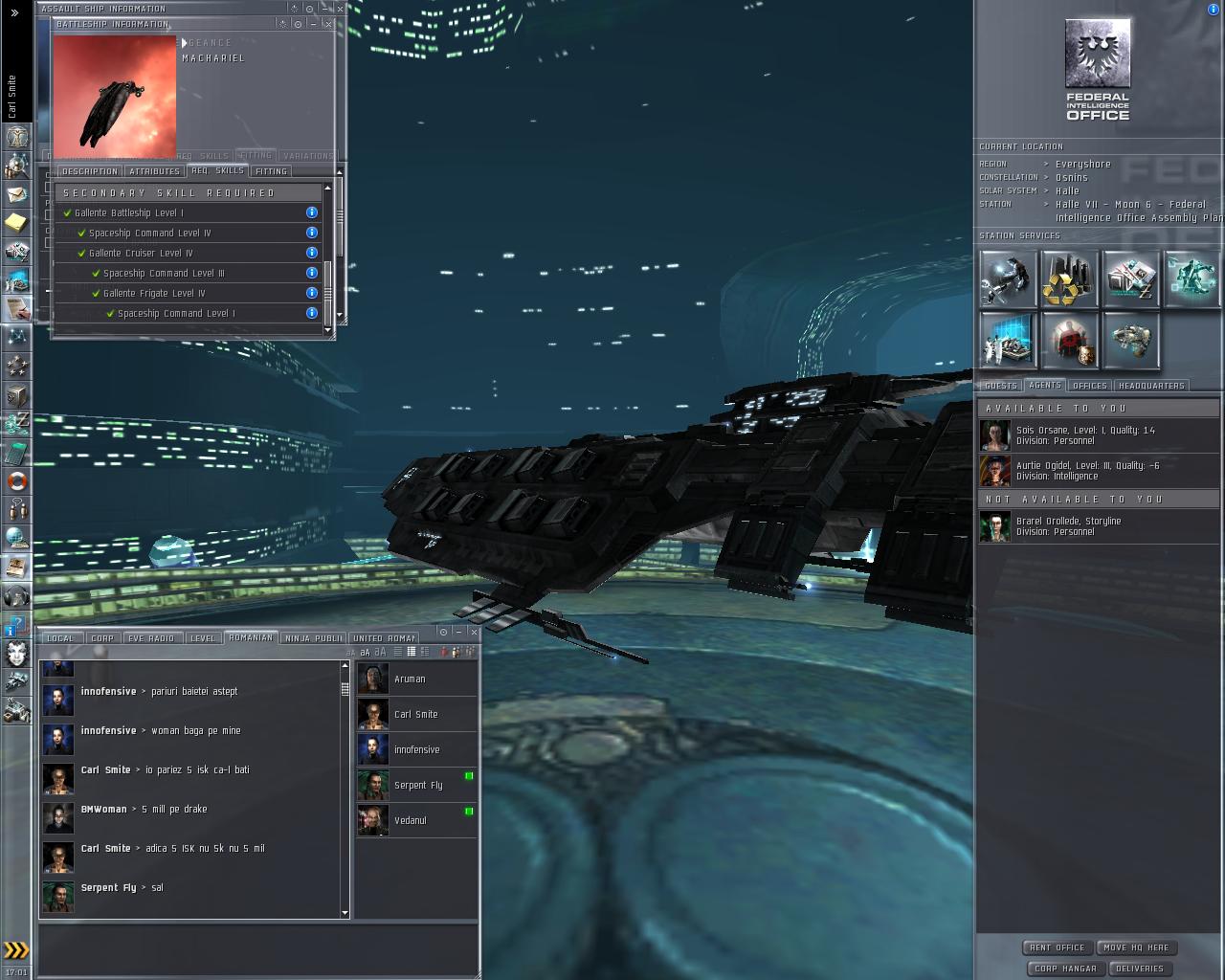
Task: Click the lifebuoy icon in the sidebar
Action: coord(16,480)
